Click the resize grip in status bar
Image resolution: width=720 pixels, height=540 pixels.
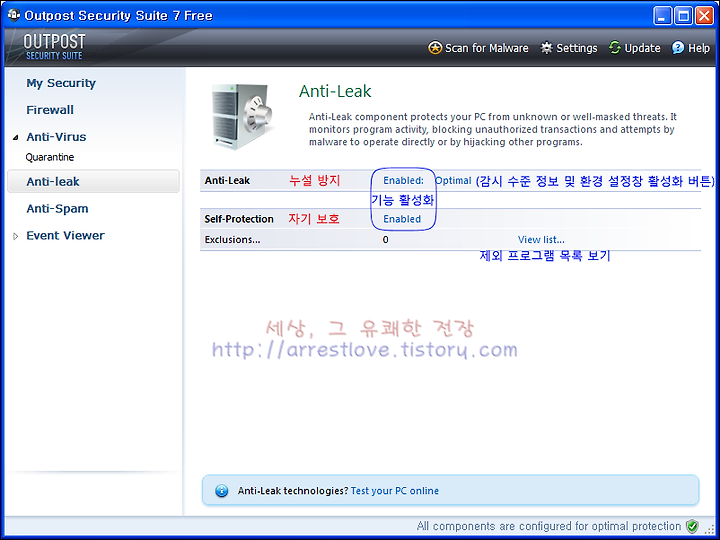710,529
